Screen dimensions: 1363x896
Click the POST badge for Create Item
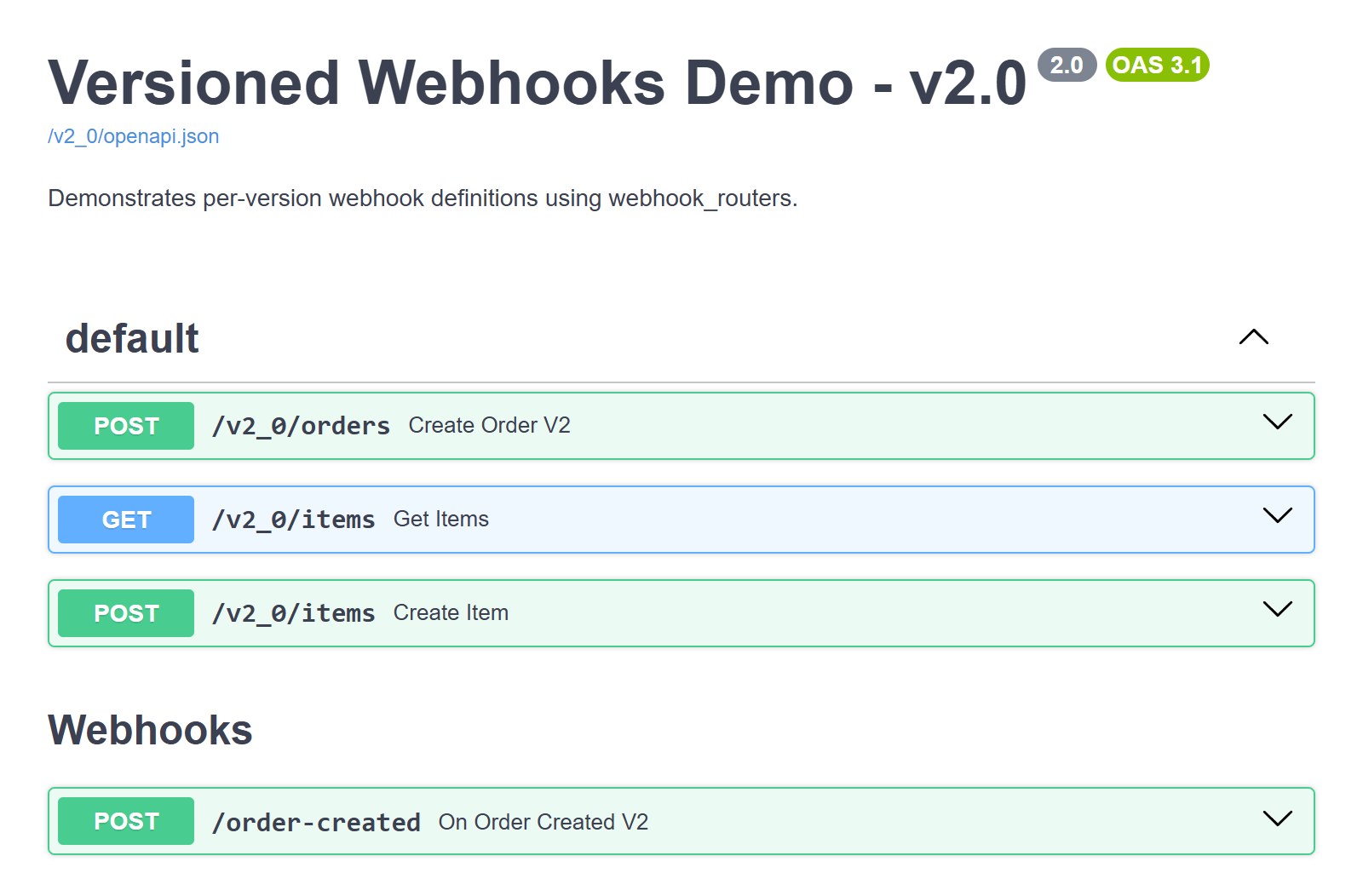126,613
